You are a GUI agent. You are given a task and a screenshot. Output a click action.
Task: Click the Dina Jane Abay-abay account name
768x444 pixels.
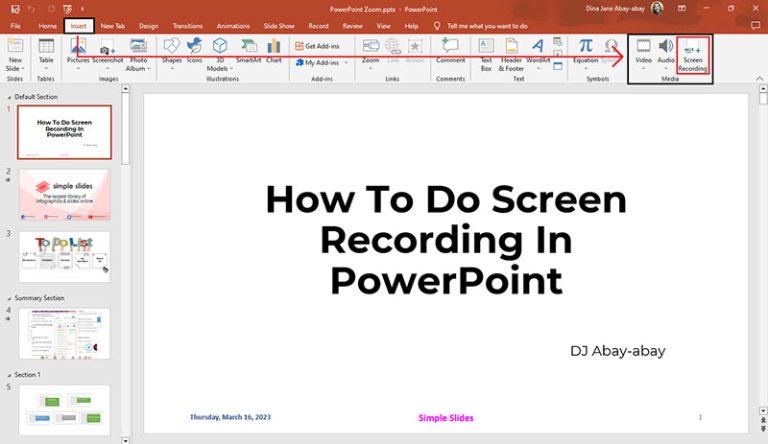615,9
